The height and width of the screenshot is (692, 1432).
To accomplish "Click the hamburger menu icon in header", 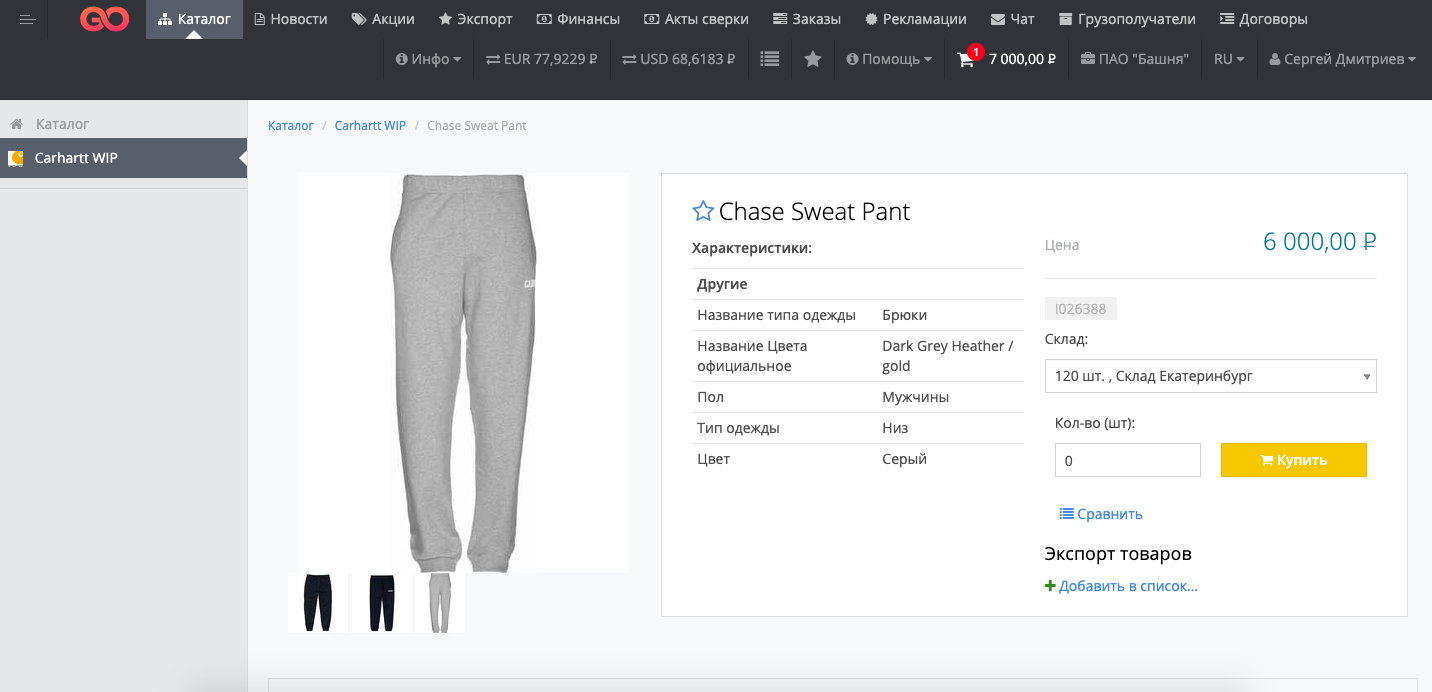I will tap(28, 20).
